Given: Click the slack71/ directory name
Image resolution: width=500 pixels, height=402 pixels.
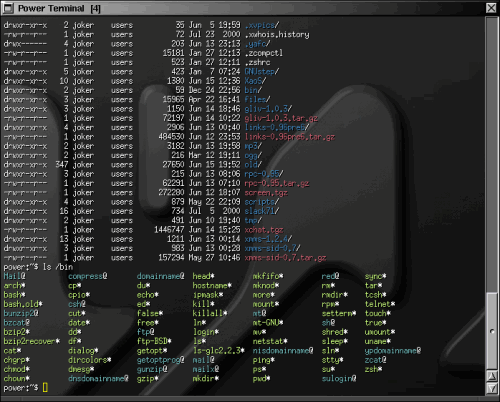Looking at the screenshot, I should tap(262, 211).
